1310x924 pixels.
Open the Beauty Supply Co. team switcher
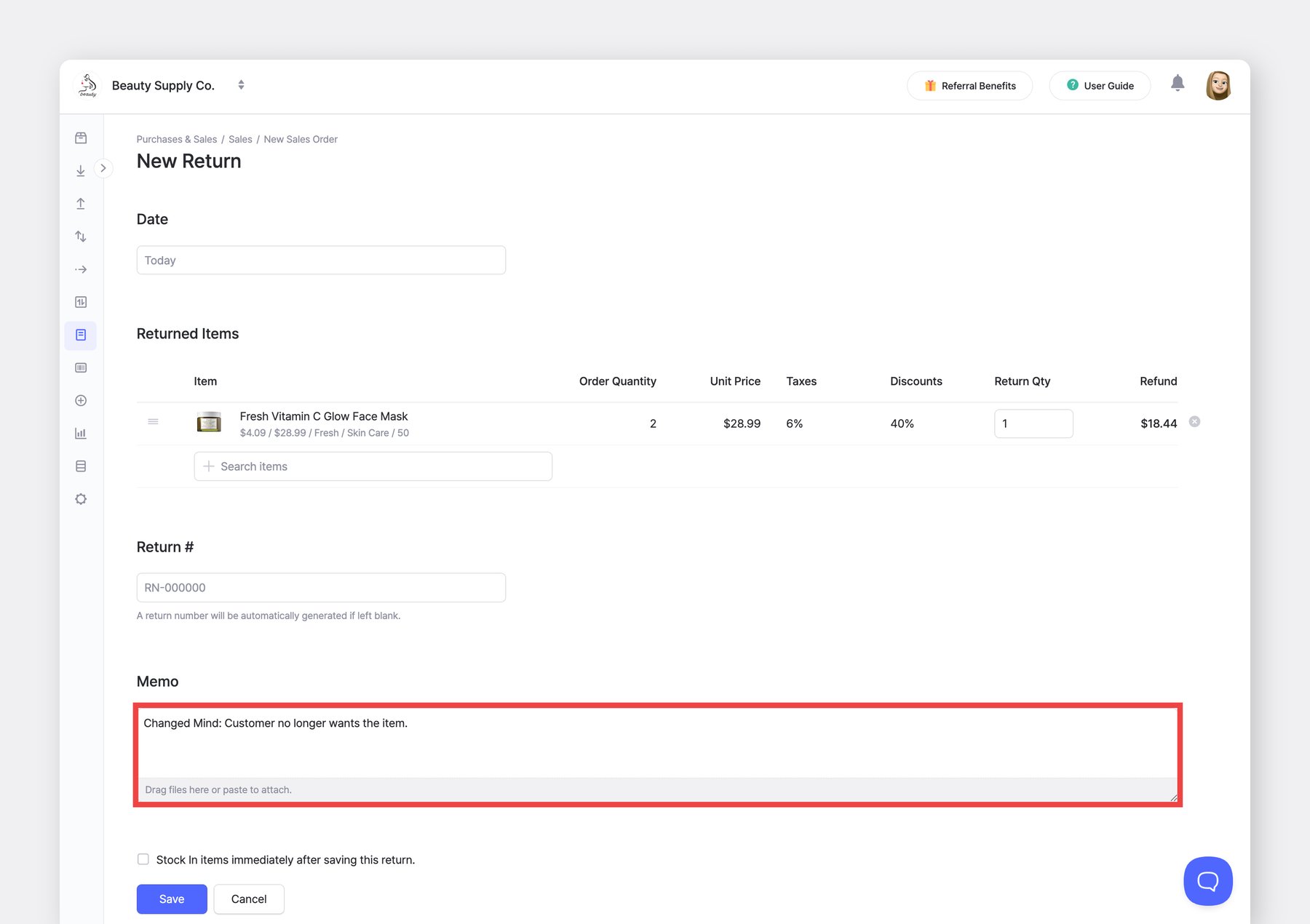241,85
